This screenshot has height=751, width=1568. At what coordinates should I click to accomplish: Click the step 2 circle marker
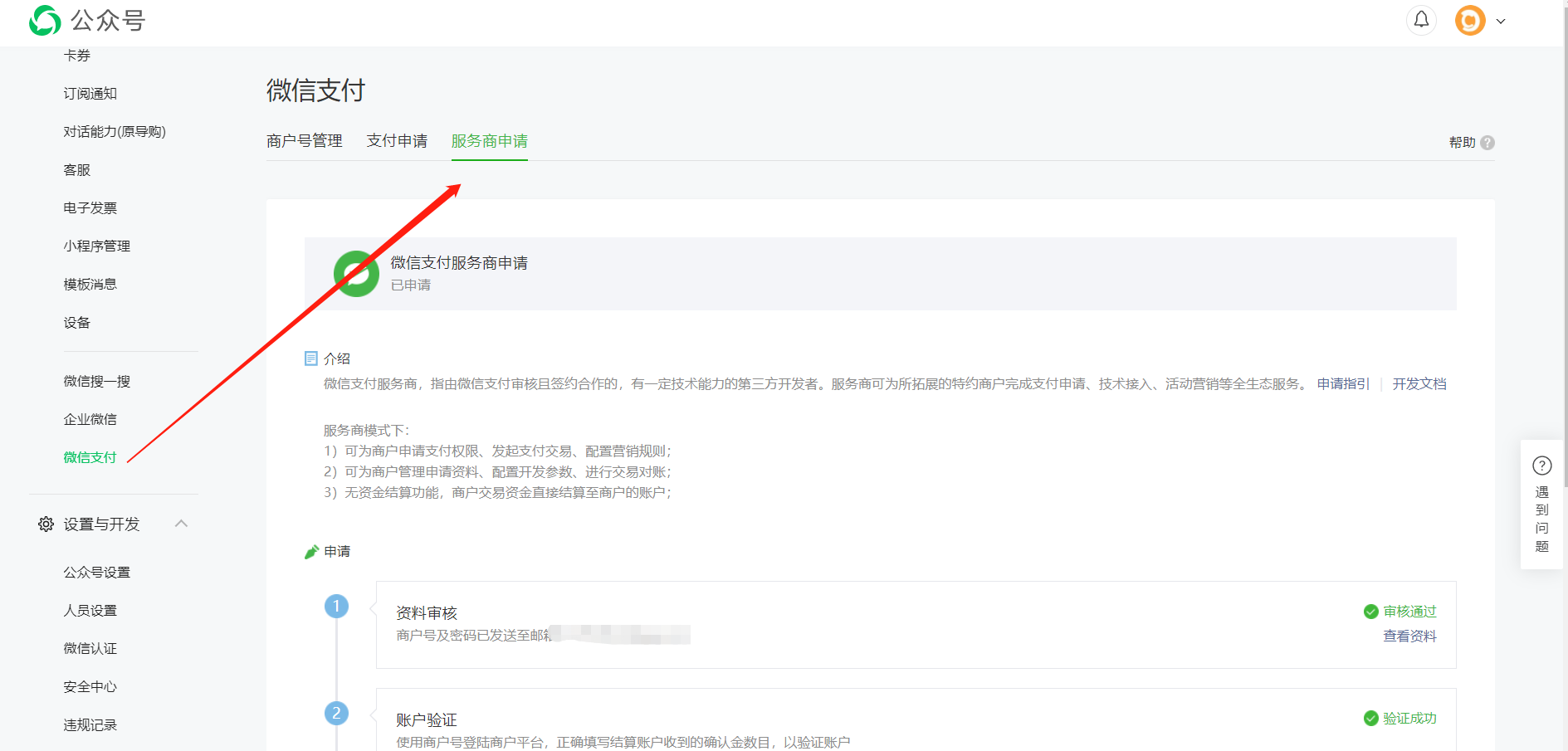(336, 714)
